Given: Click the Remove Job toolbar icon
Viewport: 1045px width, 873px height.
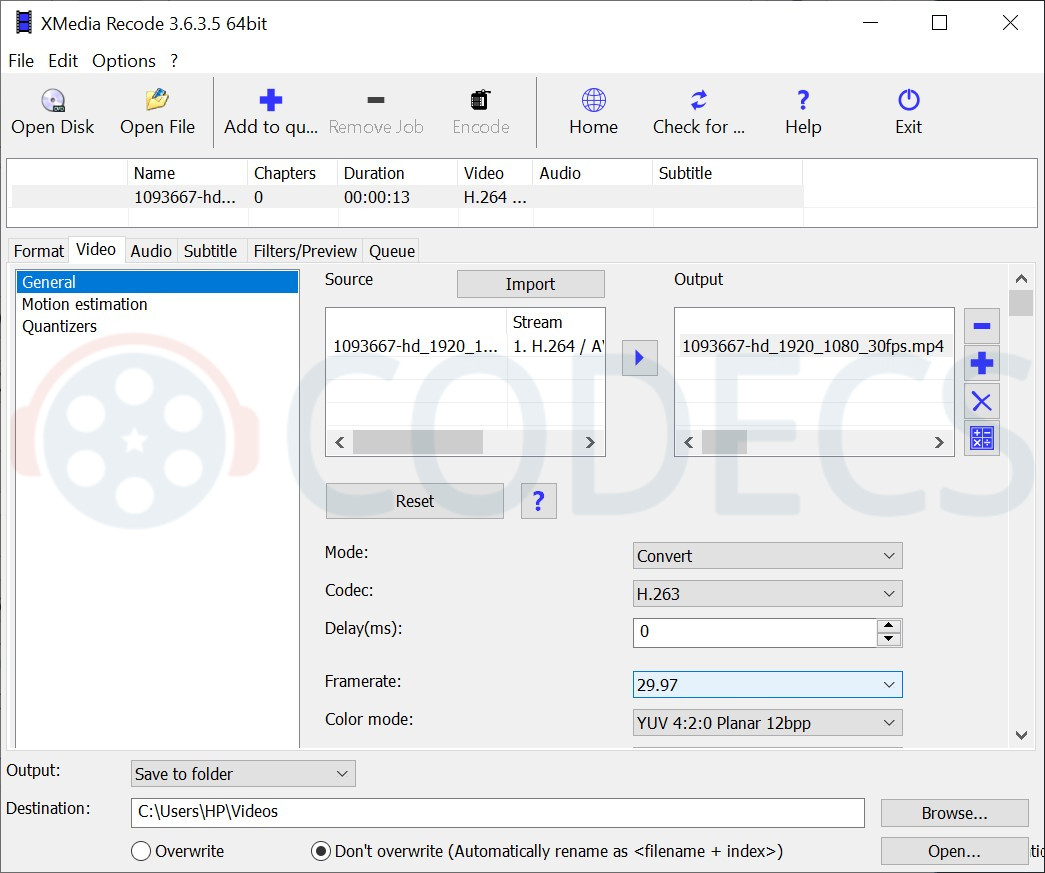Looking at the screenshot, I should [x=376, y=100].
